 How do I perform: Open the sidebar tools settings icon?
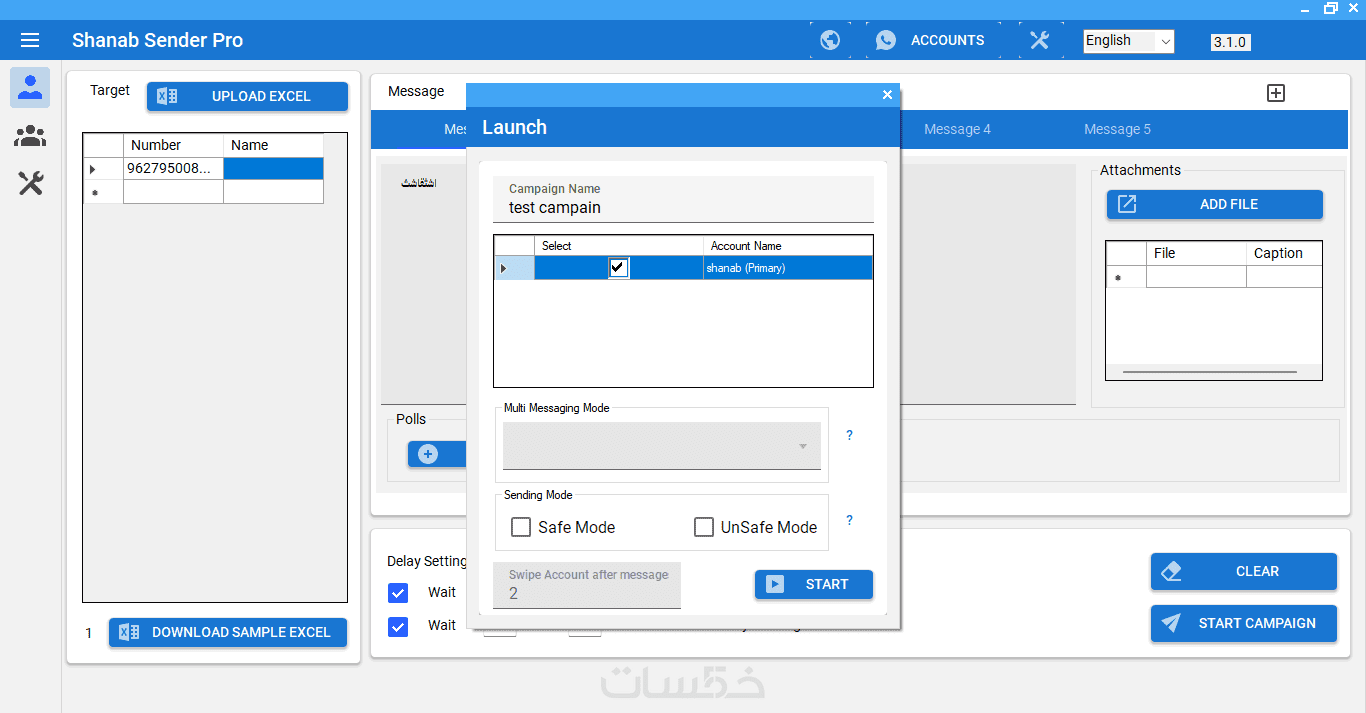[30, 183]
